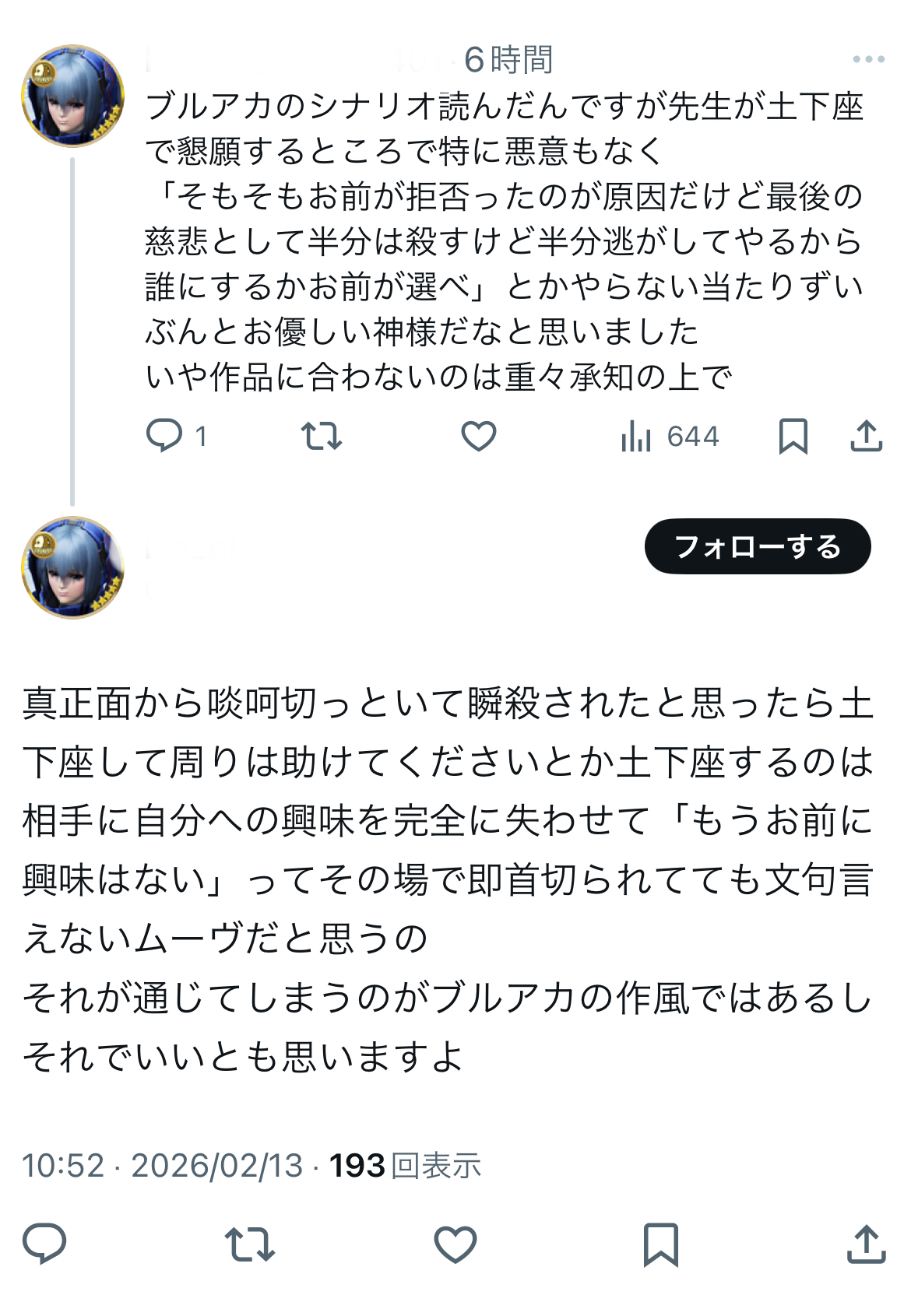Like the main post
The width and height of the screenshot is (911, 1316).
tap(455, 1243)
